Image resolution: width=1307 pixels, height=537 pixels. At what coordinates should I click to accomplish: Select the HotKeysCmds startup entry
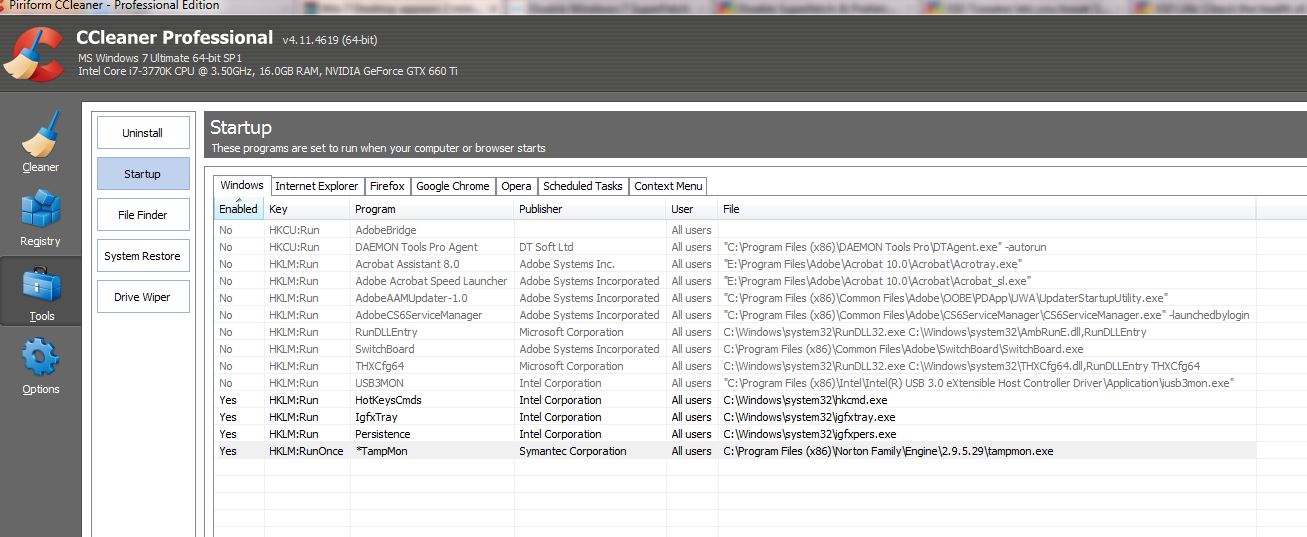click(735, 400)
